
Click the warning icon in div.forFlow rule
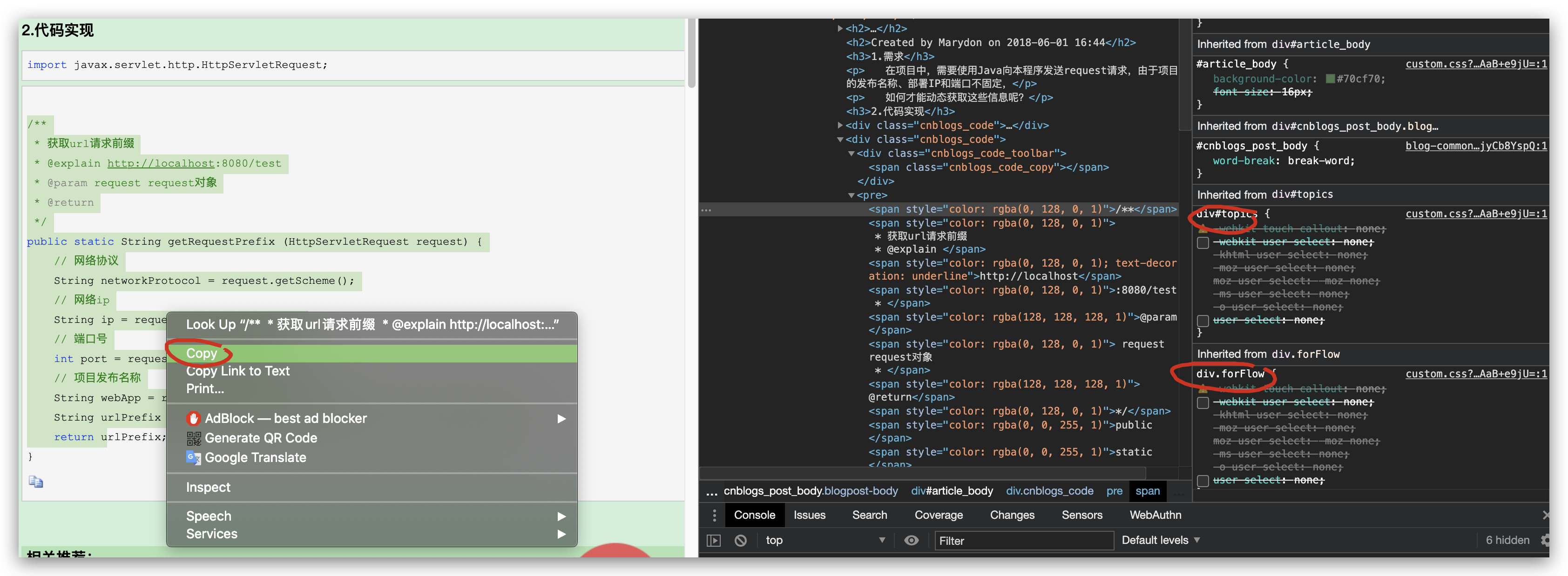pyautogui.click(x=1203, y=388)
